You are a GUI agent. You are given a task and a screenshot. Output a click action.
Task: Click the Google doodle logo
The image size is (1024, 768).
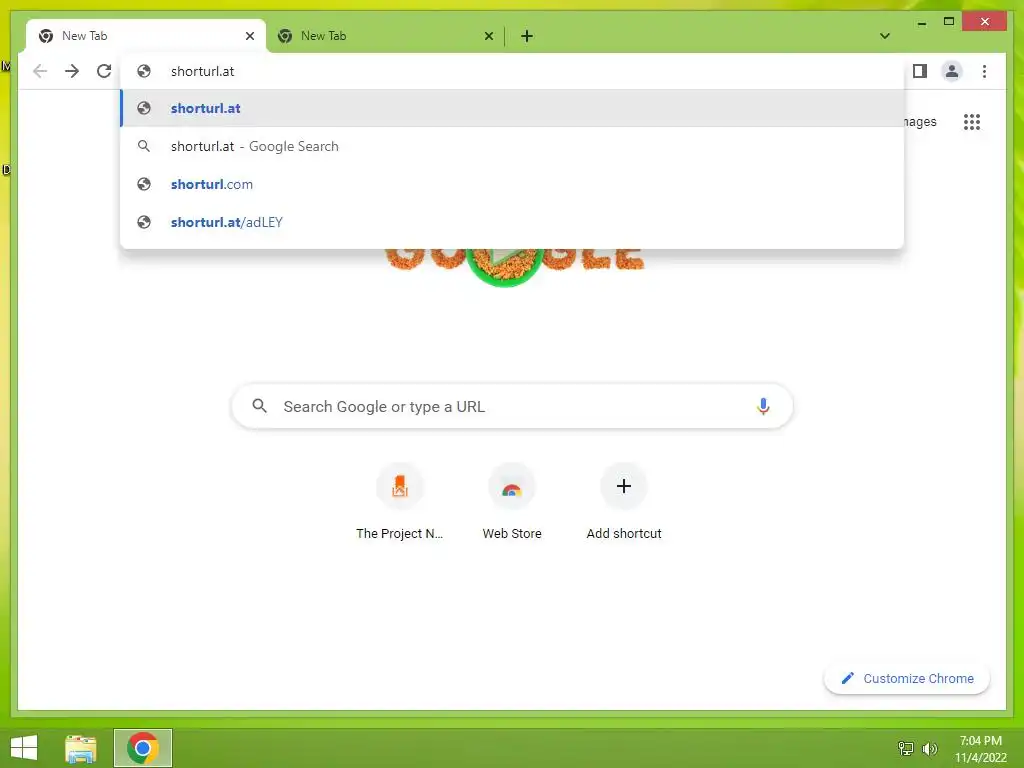click(515, 266)
